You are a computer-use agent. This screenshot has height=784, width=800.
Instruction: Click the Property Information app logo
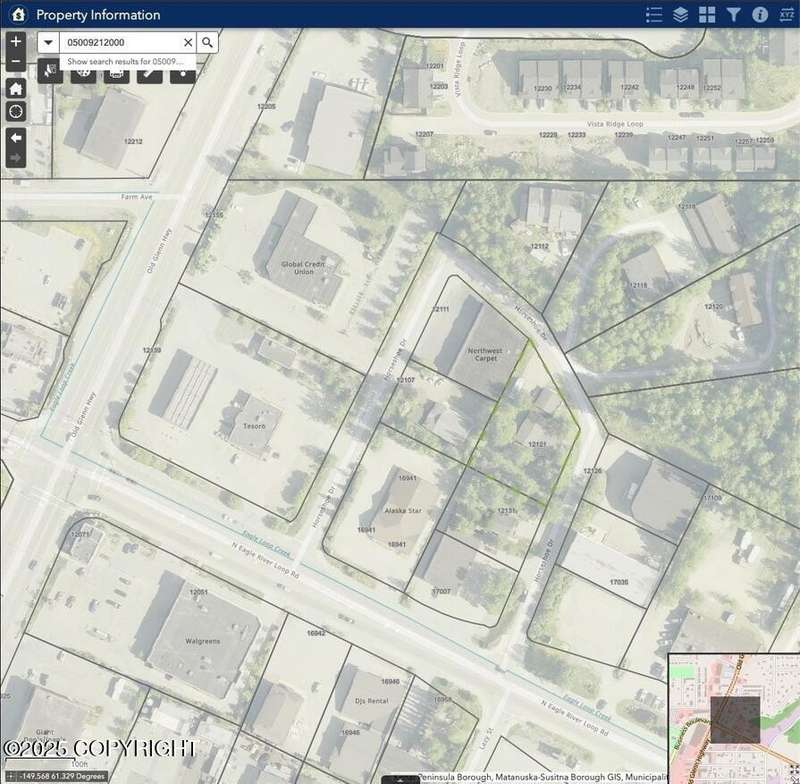17,14
